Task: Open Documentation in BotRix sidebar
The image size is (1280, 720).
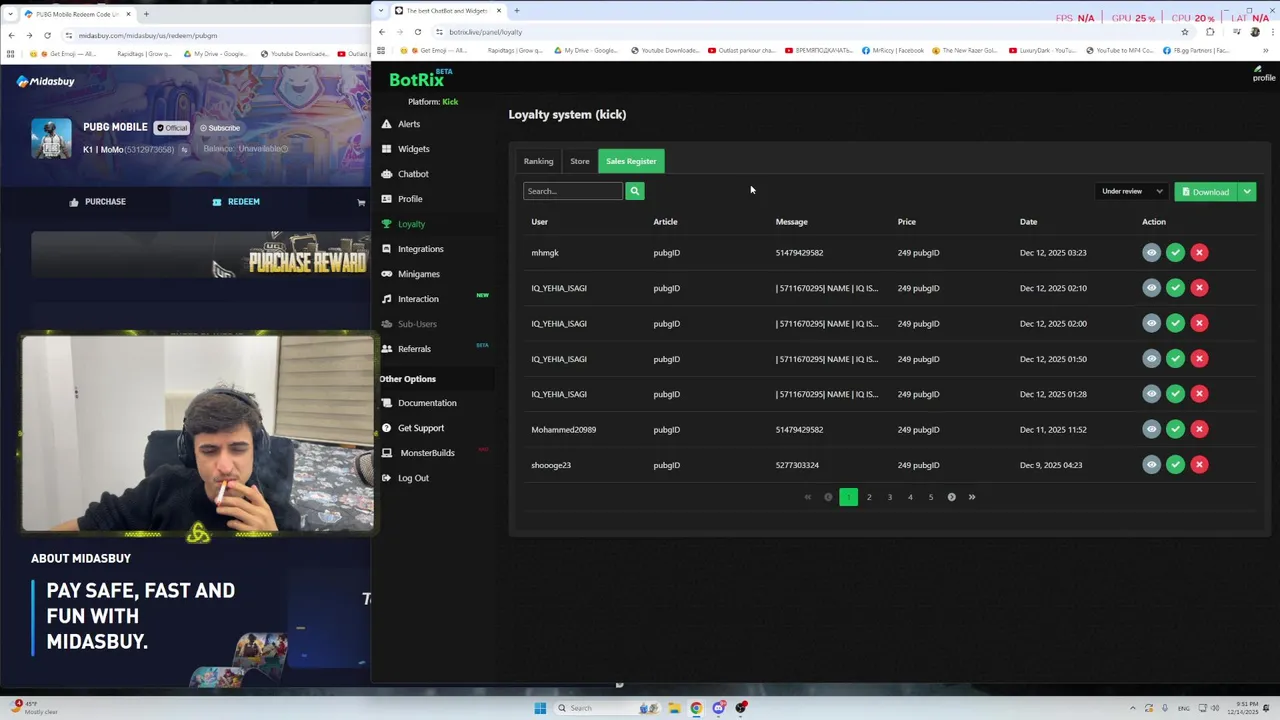Action: click(427, 403)
